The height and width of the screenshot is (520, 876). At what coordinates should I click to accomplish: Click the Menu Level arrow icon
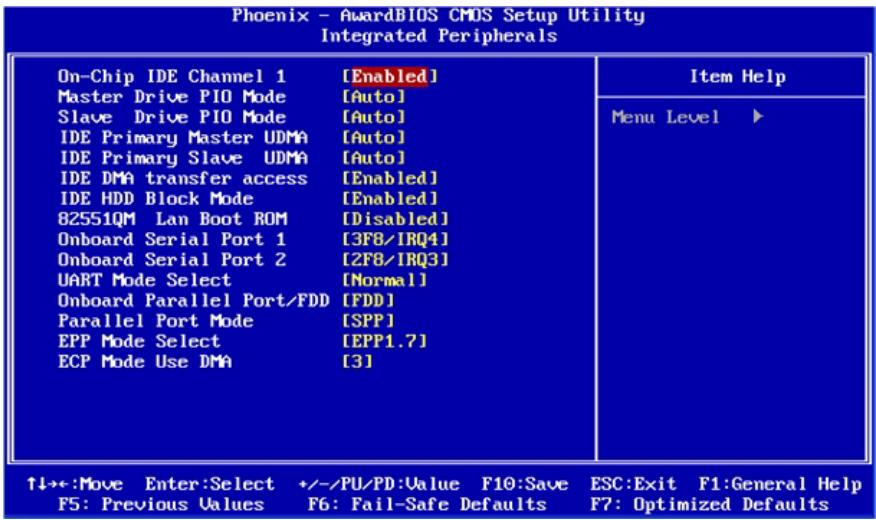click(x=758, y=117)
